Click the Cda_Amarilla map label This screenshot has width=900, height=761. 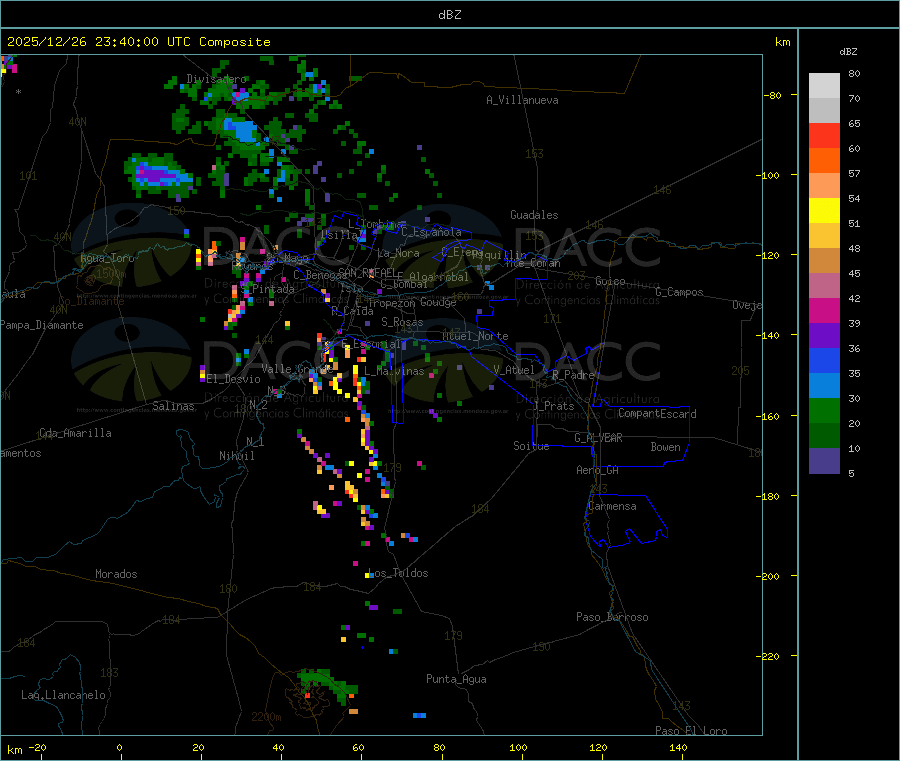tap(75, 433)
